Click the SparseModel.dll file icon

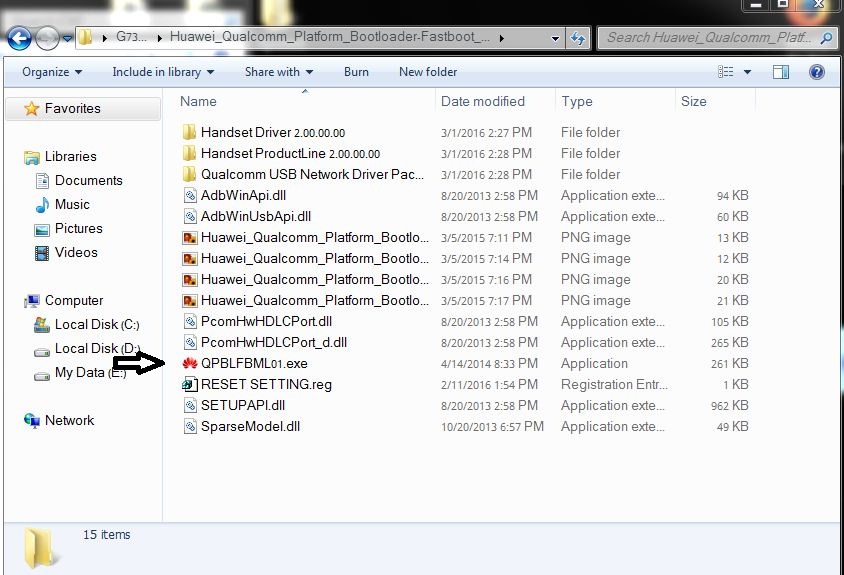tap(189, 426)
